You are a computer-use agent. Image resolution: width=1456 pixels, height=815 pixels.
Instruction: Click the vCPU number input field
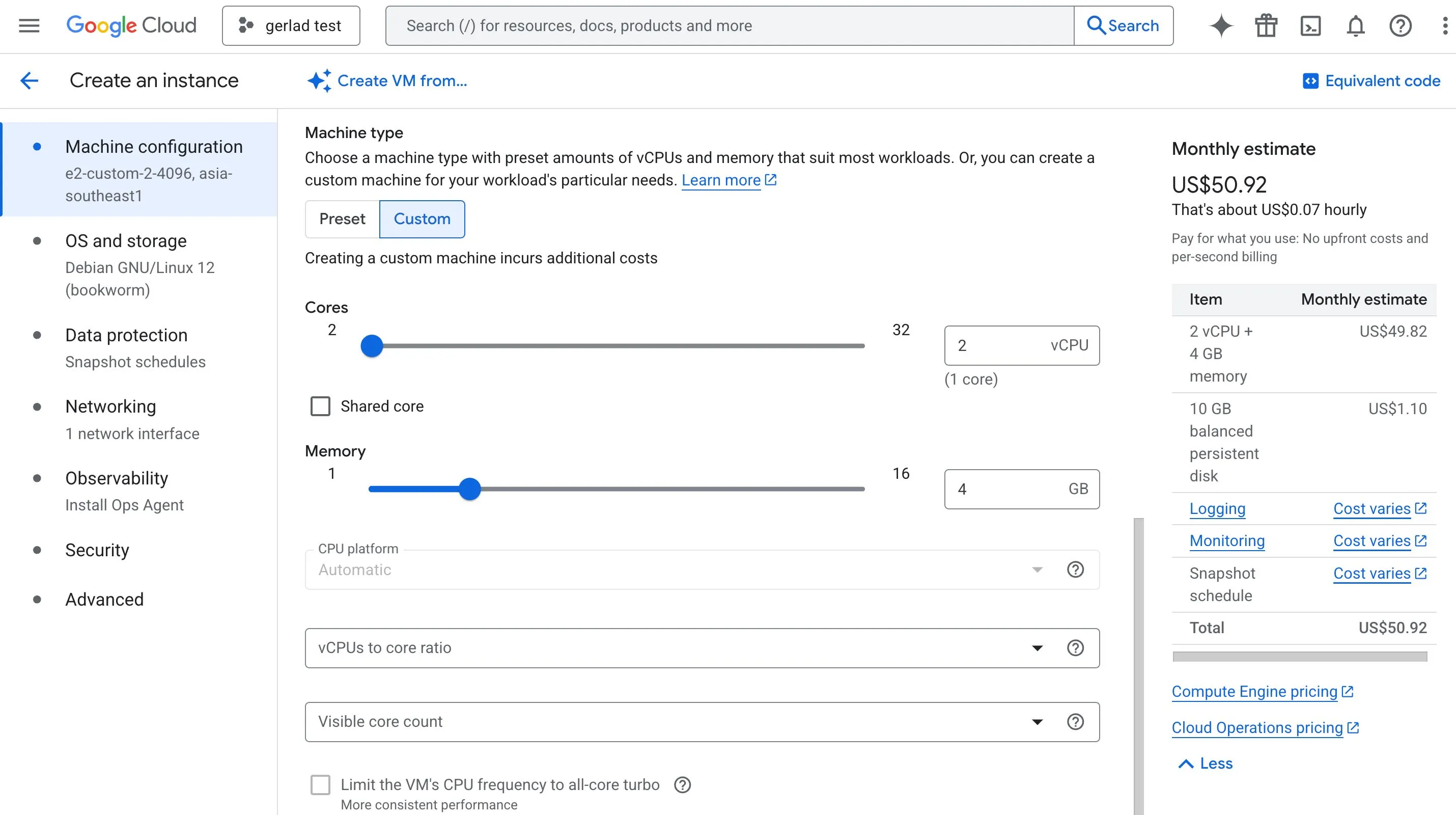(1021, 345)
